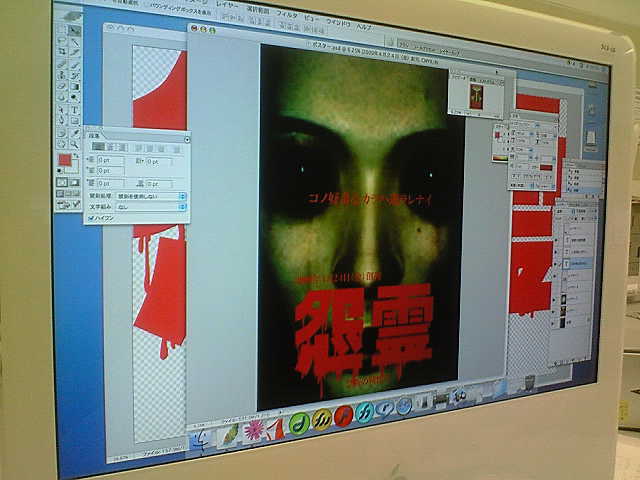
Task: Select the Path Selection tool
Action: (x=62, y=110)
